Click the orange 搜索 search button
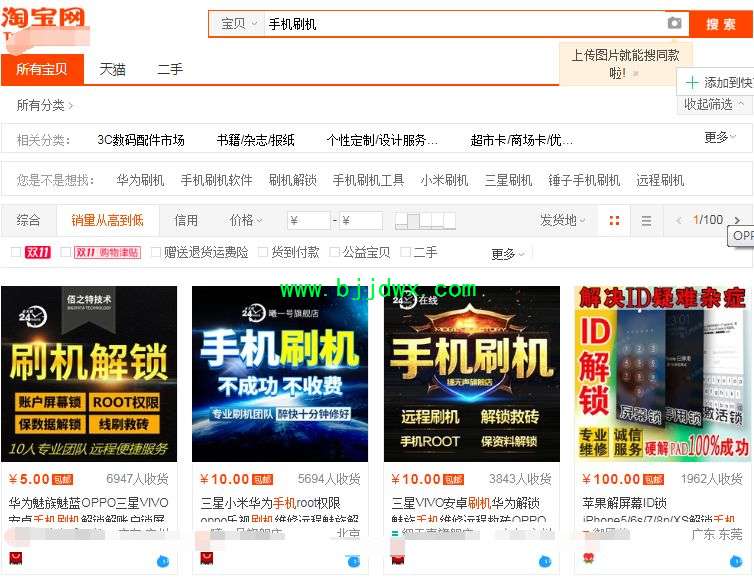754x577 pixels. 721,24
